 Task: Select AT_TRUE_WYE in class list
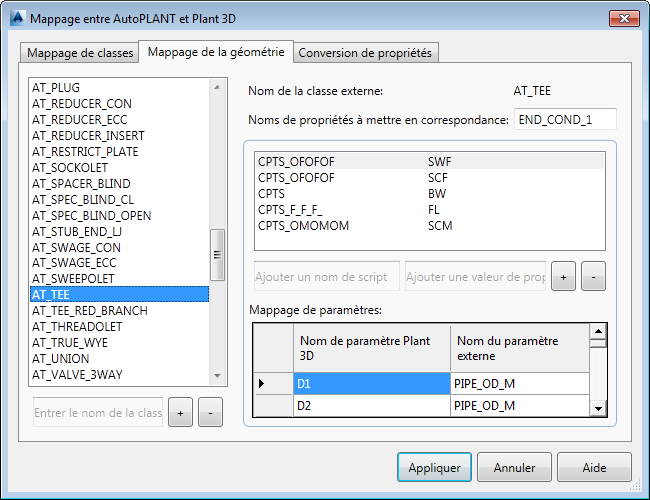tap(119, 342)
